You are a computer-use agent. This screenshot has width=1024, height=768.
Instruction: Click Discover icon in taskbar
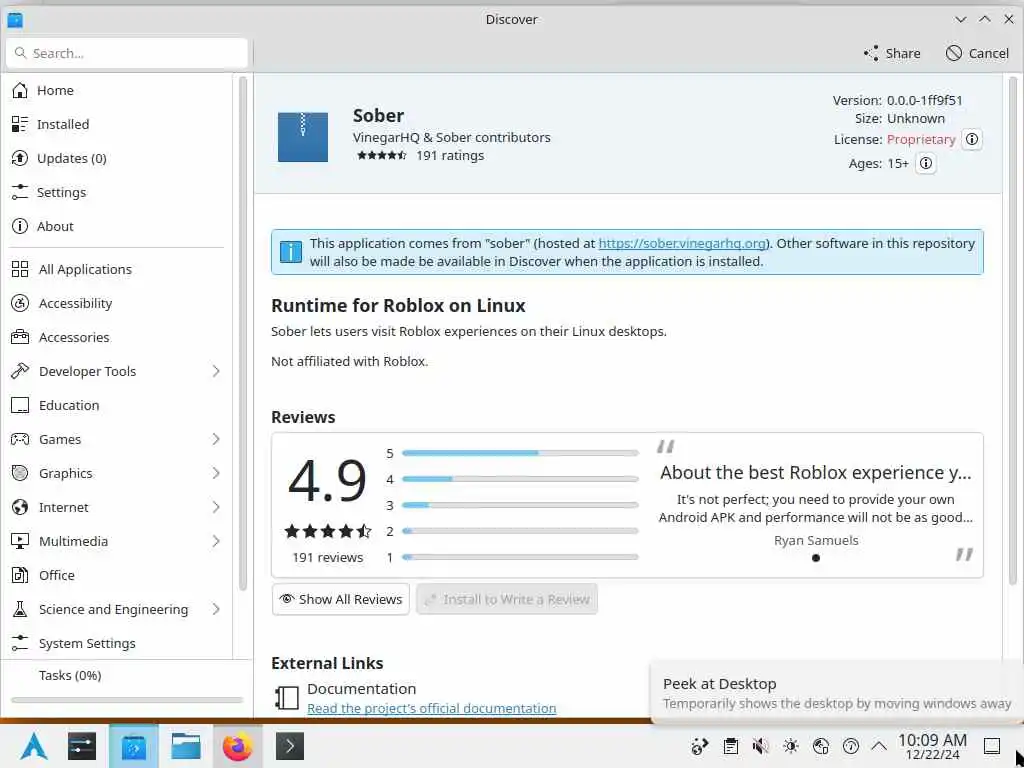(134, 746)
